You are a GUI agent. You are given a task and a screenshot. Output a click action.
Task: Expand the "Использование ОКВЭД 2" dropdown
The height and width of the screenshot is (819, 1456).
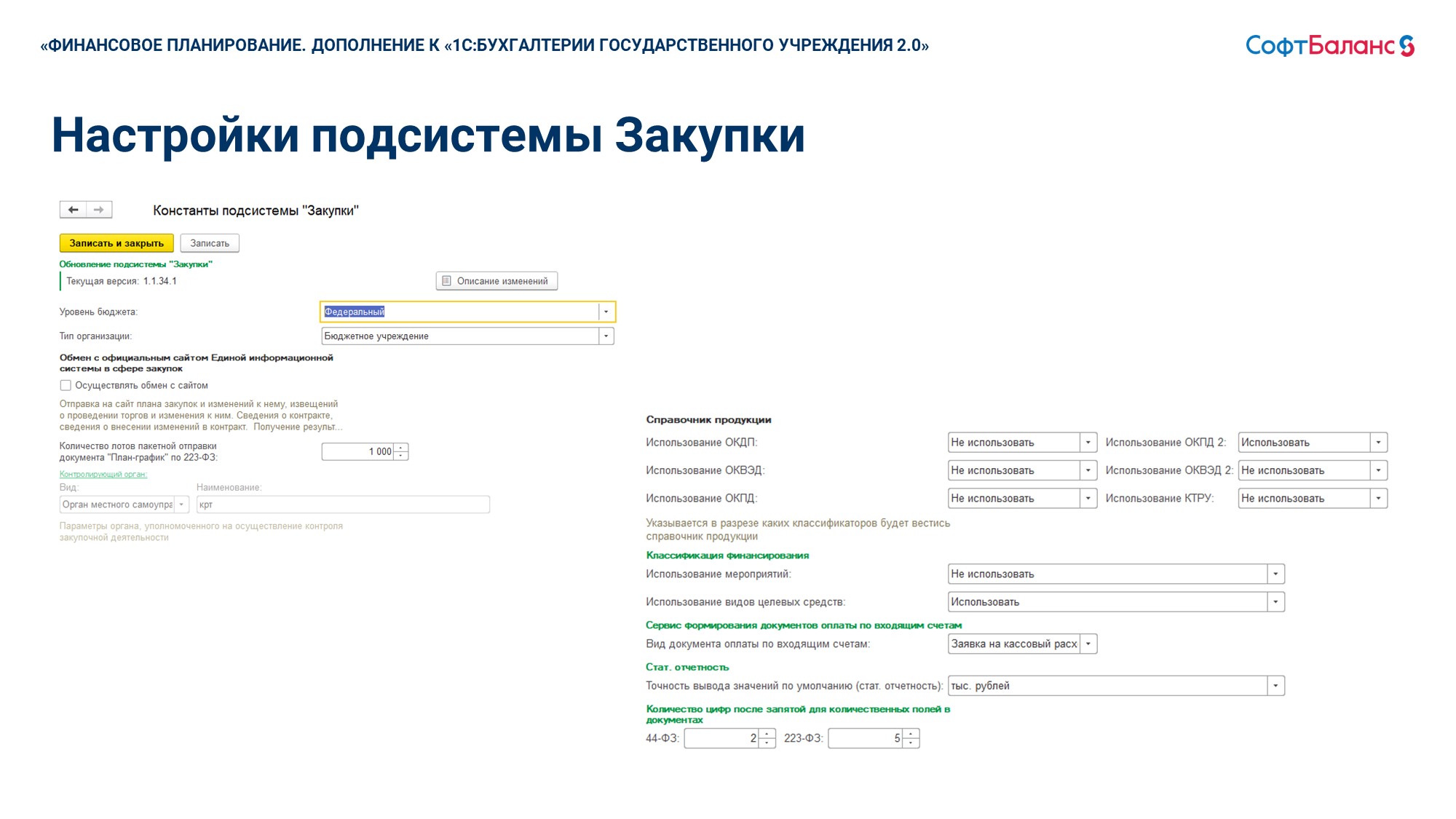click(x=1378, y=470)
